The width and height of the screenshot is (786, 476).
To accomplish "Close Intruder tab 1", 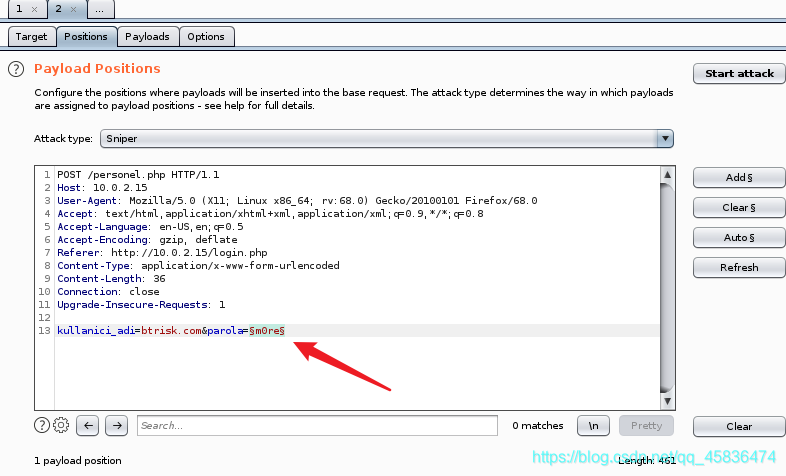I will [x=35, y=9].
